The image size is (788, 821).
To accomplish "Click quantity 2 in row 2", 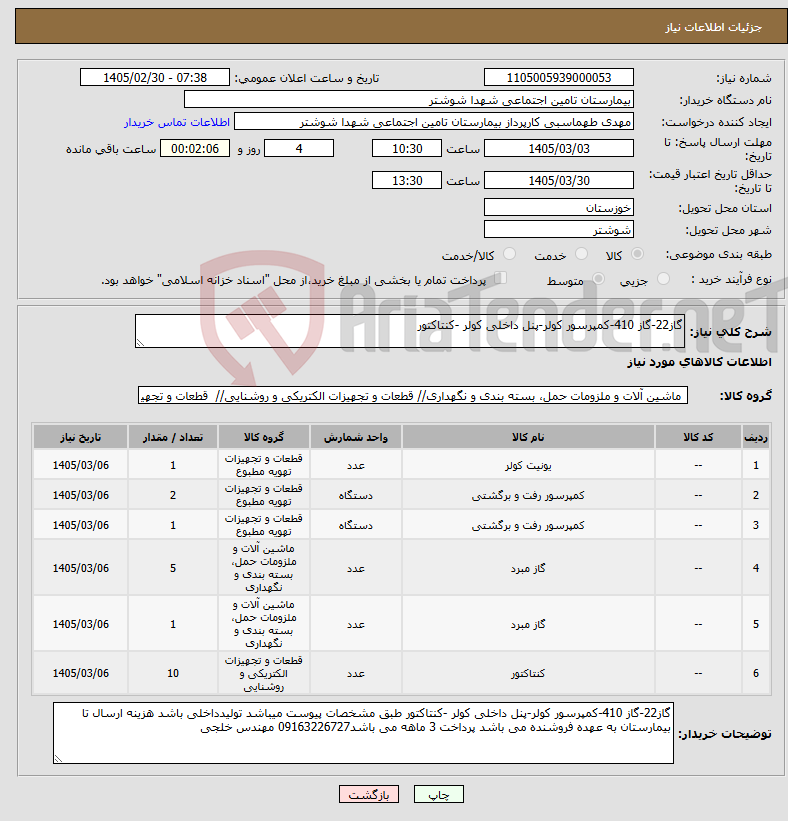I will [x=173, y=495].
